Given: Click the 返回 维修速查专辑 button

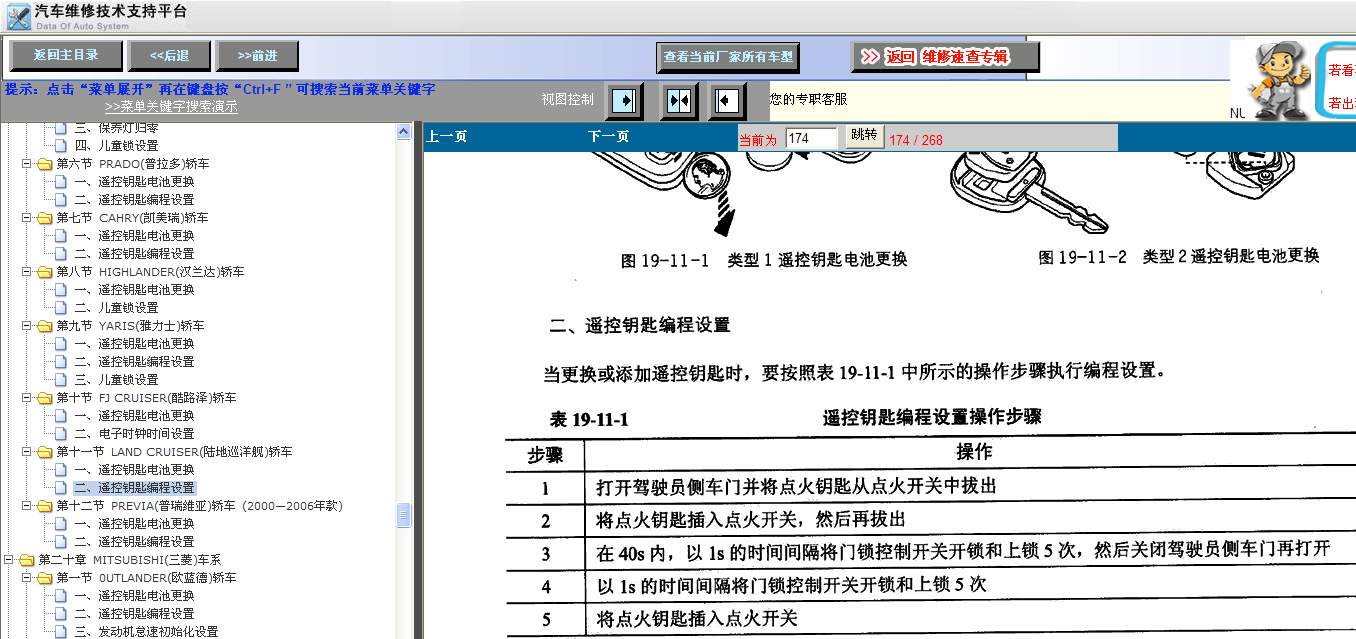Looking at the screenshot, I should click(x=945, y=57).
